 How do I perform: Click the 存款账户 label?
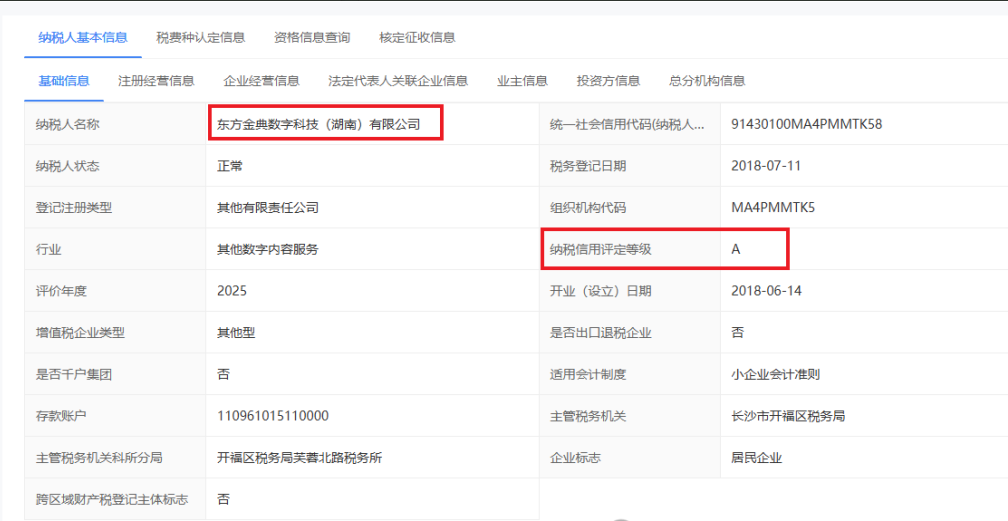pos(61,416)
